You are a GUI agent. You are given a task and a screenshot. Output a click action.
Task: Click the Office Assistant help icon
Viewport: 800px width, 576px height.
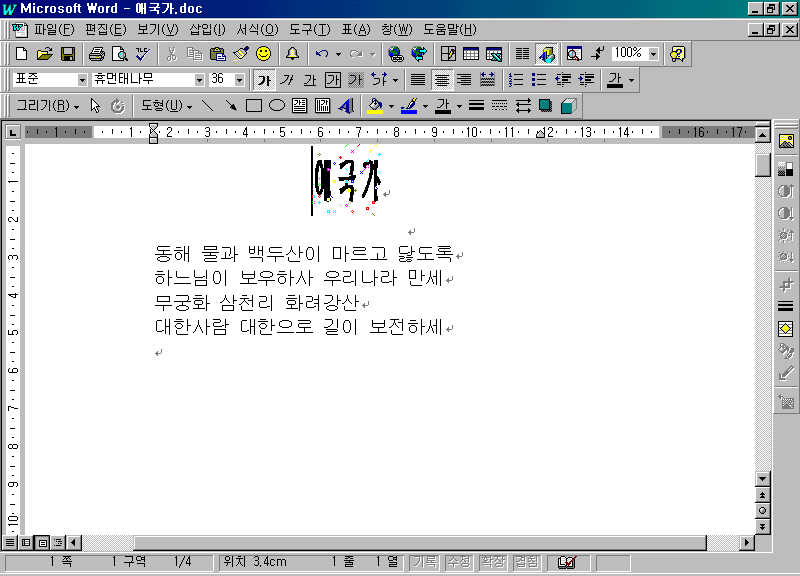[678, 54]
